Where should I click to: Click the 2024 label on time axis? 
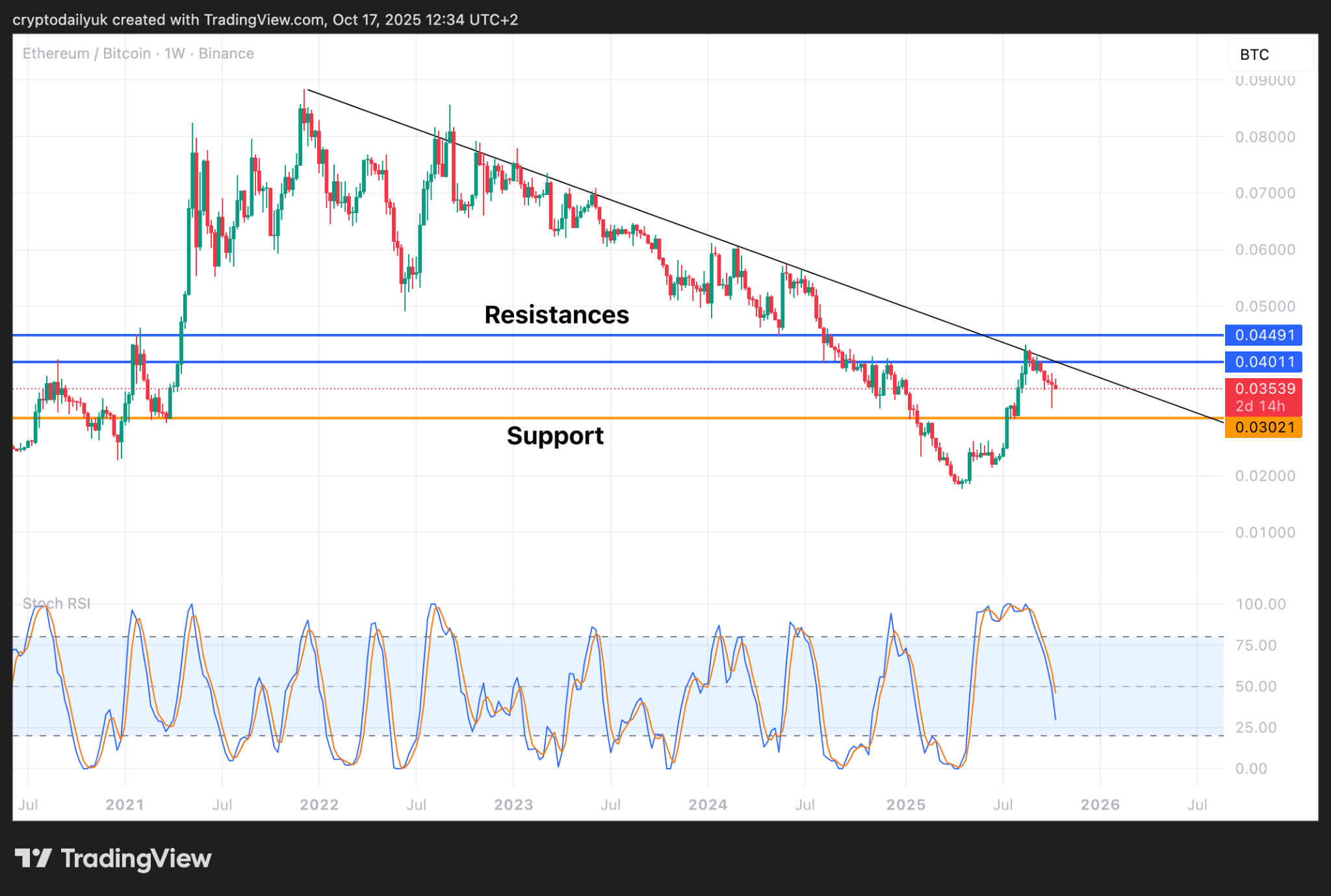tap(708, 804)
